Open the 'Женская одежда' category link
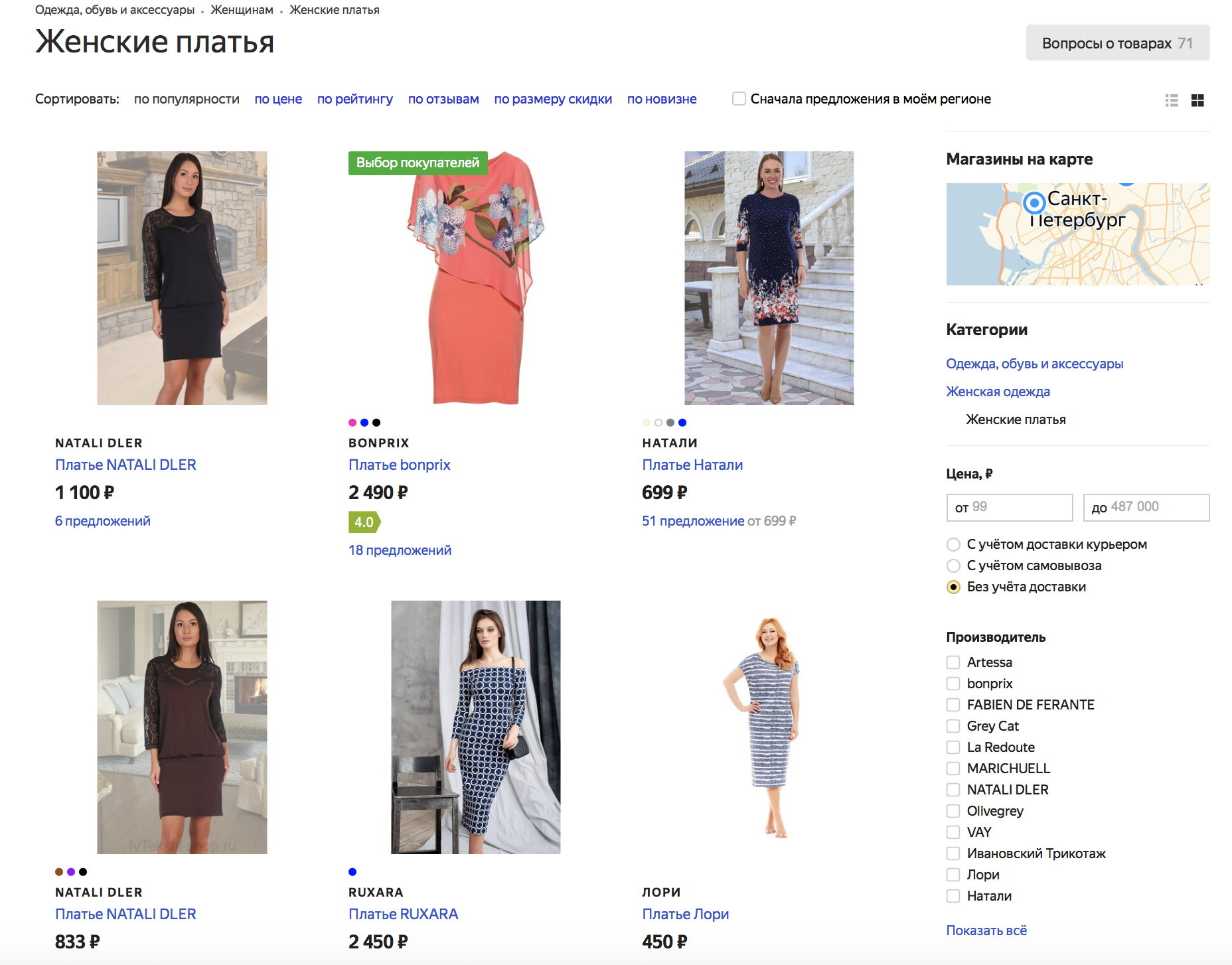Viewport: 1232px width, 965px height. point(998,392)
